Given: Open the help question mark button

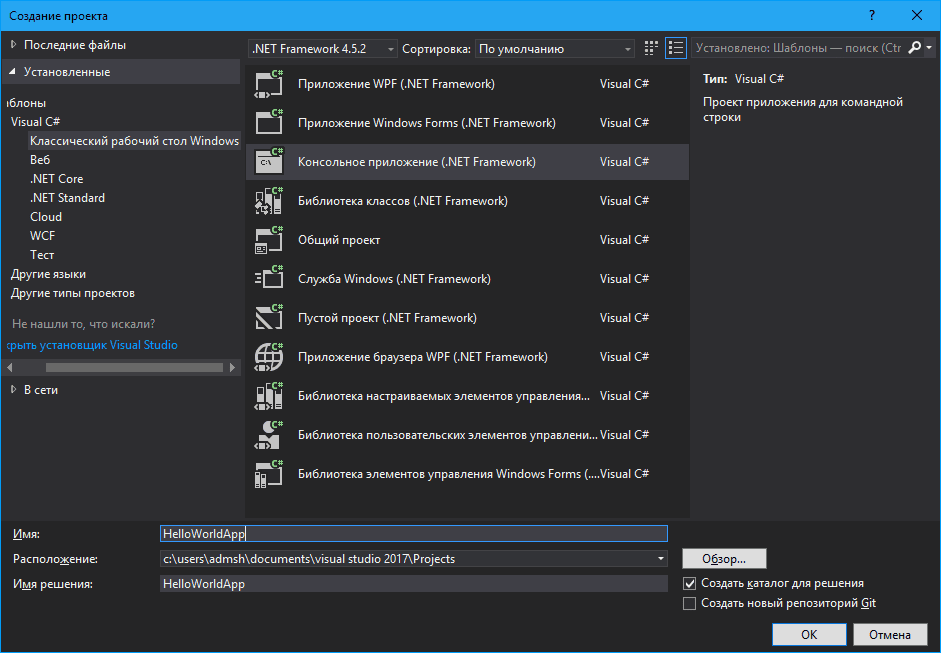Looking at the screenshot, I should 872,16.
